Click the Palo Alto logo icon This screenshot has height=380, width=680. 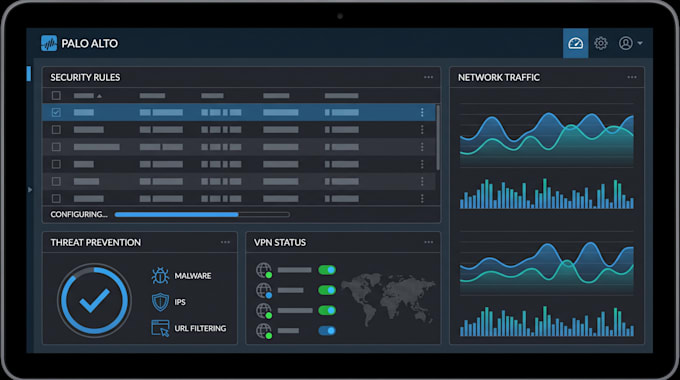tap(49, 43)
